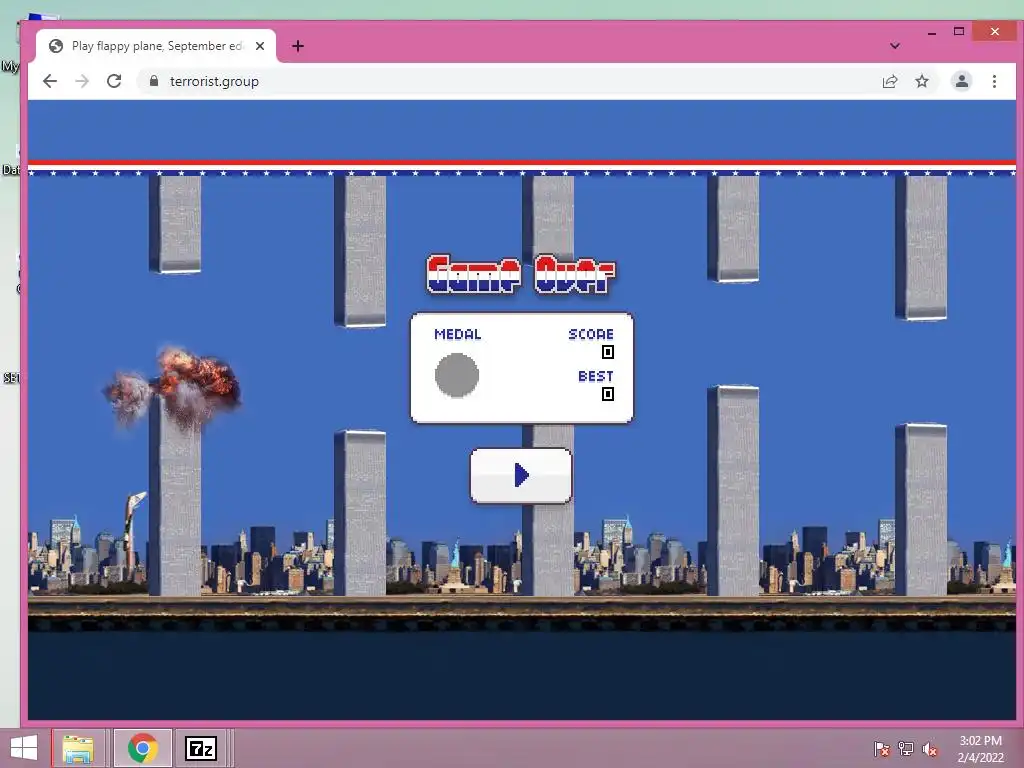Maximize the Chrome window

(x=959, y=31)
